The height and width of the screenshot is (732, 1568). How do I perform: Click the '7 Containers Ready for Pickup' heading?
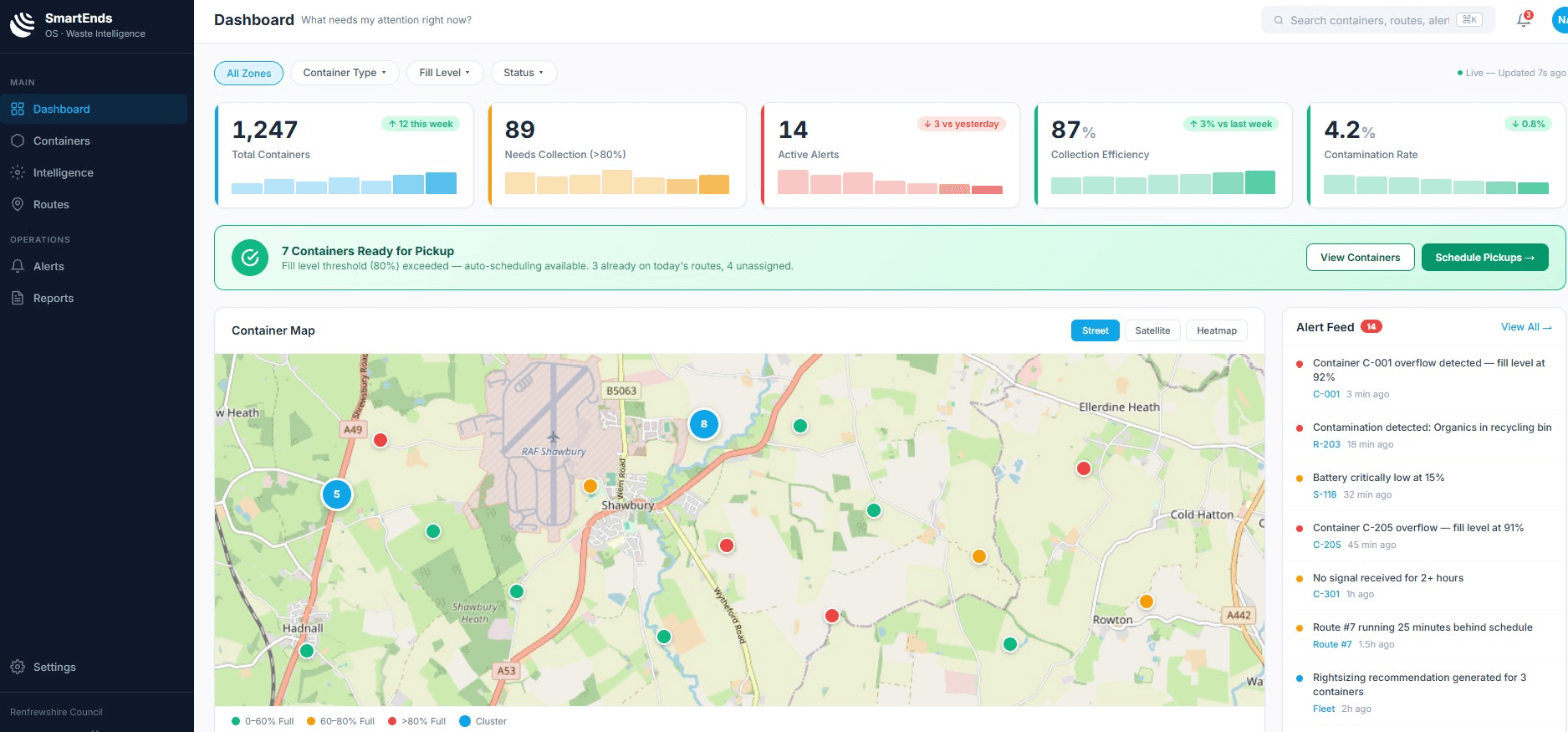point(368,251)
